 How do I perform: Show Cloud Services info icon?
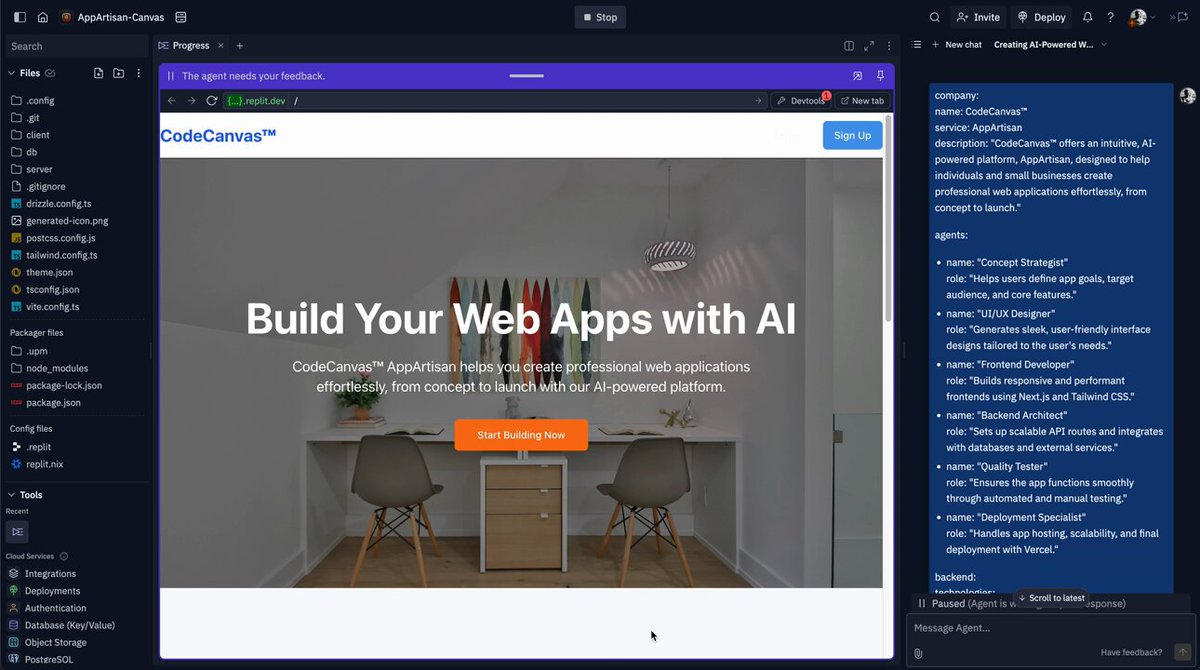pyautogui.click(x=64, y=556)
